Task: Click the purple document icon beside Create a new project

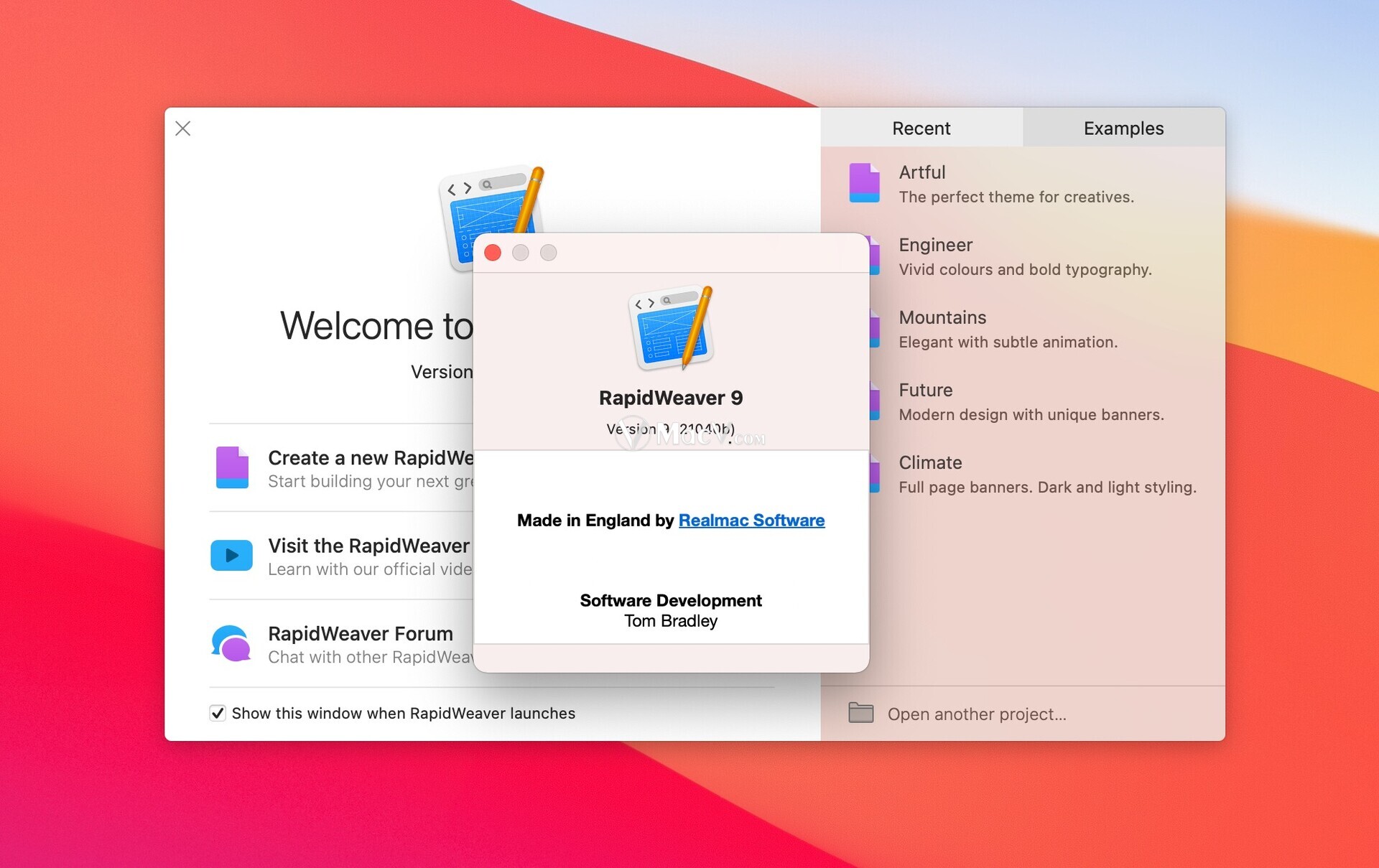Action: 232,467
